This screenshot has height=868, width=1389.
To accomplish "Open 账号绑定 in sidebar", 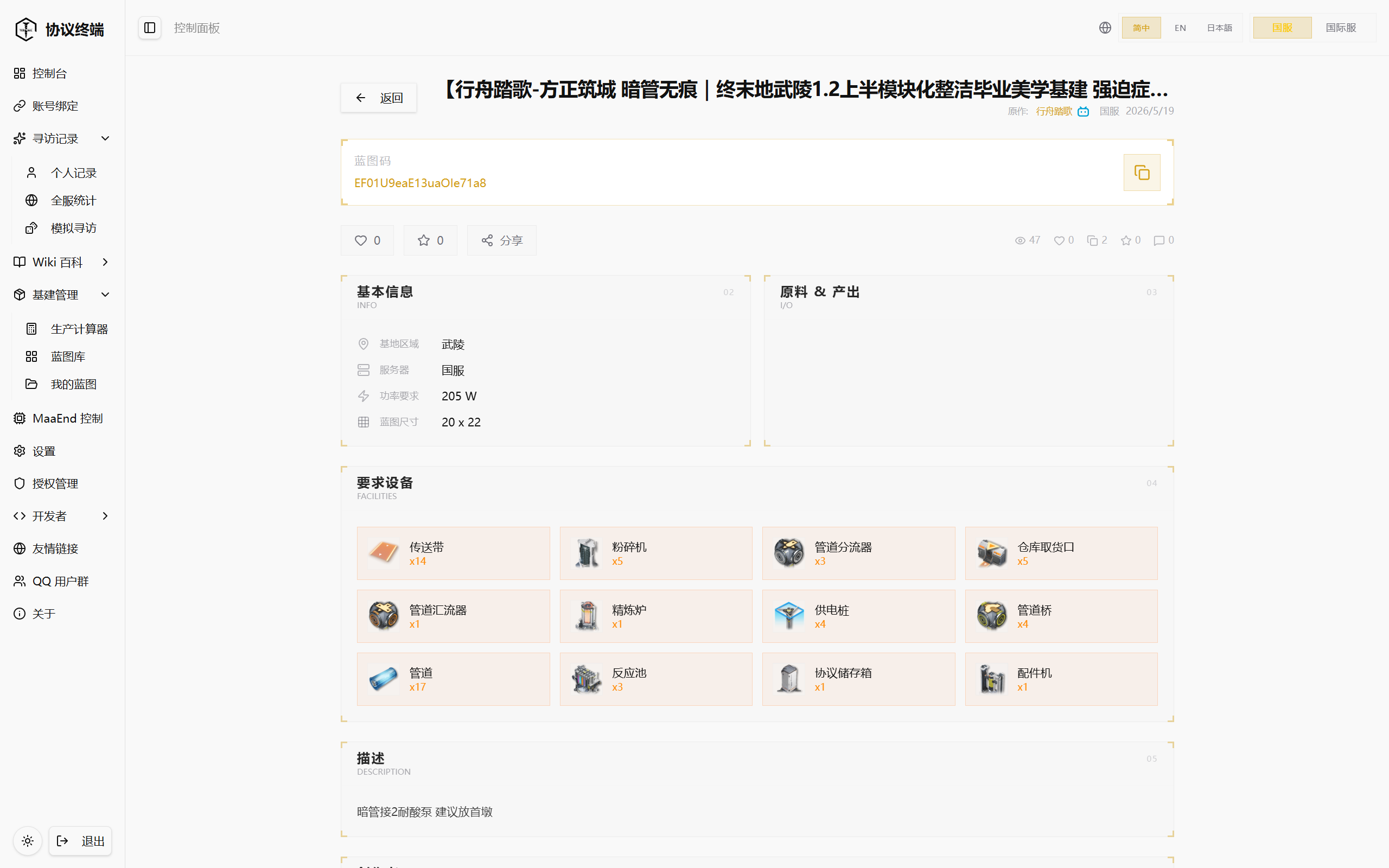I will click(62, 106).
